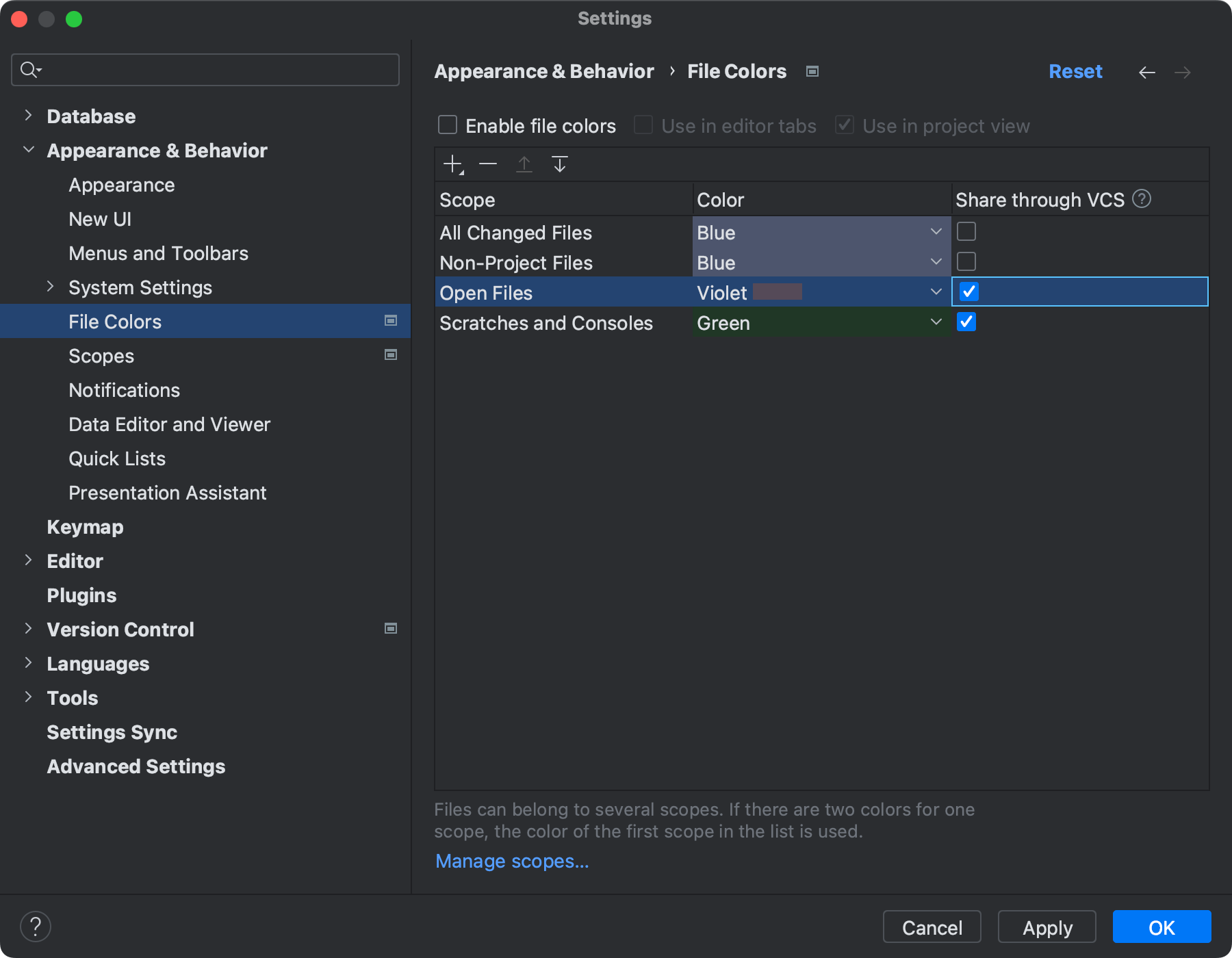Screen dimensions: 1232x958
Task: Switch to the Scopes settings page
Action: point(101,355)
